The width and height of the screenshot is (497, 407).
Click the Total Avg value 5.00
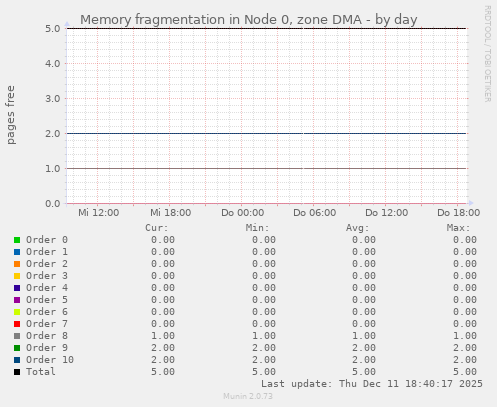click(x=364, y=372)
